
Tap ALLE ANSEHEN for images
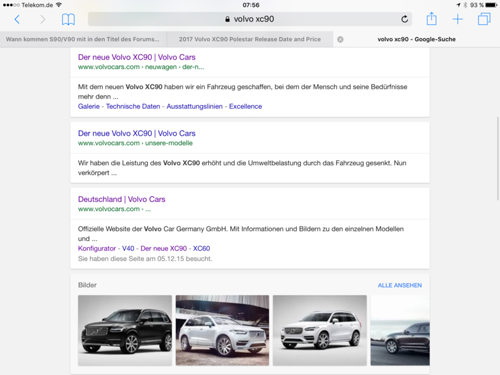click(400, 285)
